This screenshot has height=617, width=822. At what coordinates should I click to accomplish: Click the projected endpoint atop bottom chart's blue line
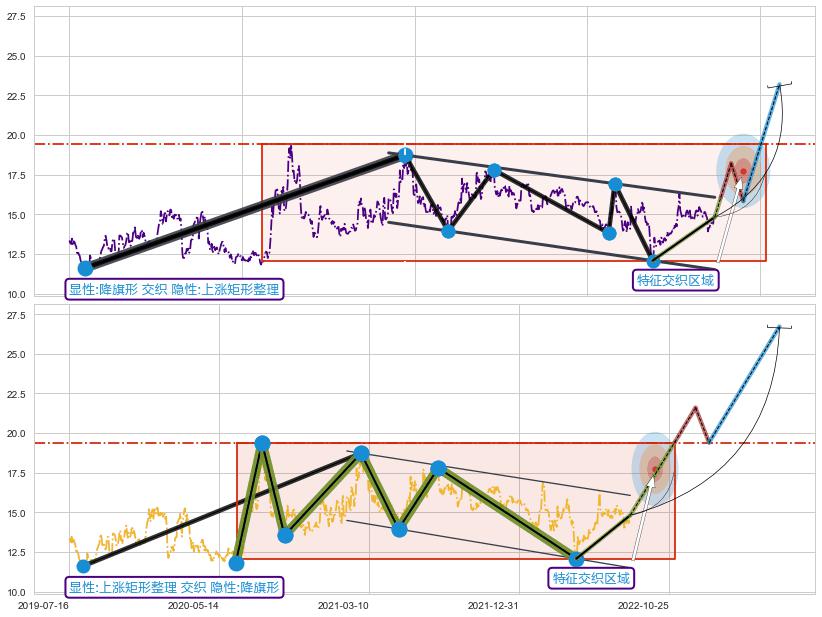tap(778, 327)
